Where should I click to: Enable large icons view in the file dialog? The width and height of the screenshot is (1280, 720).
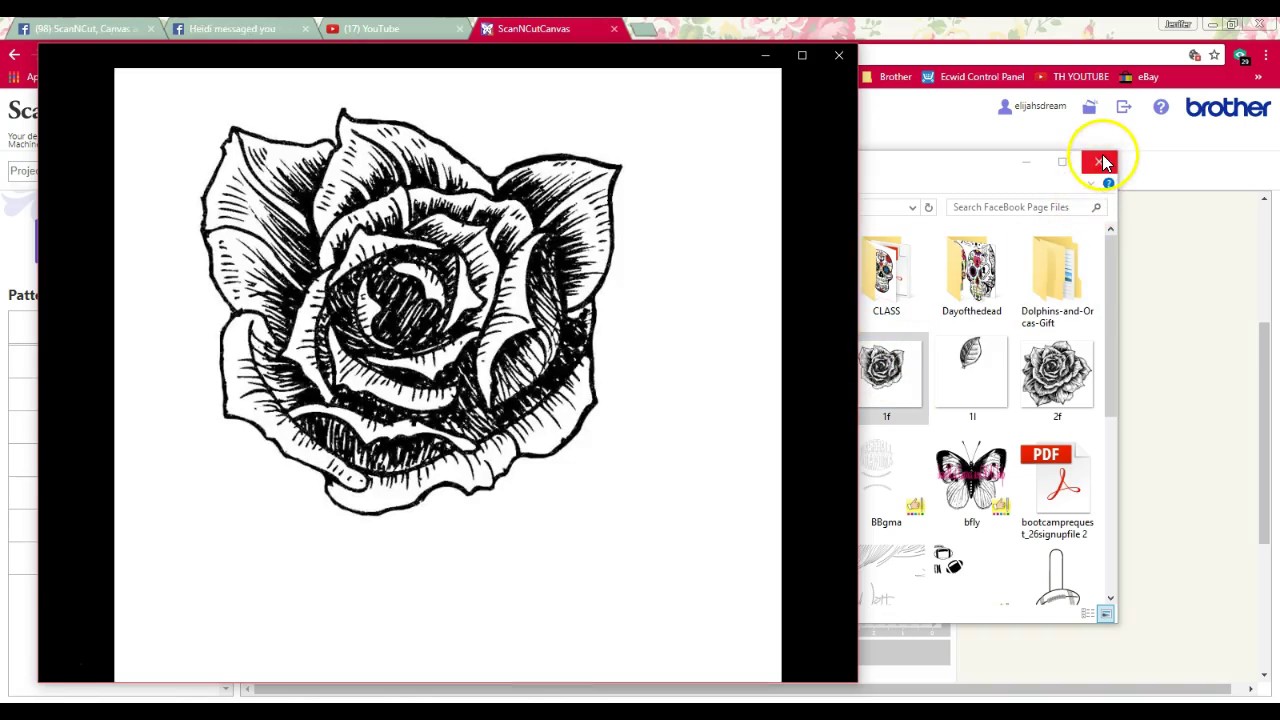point(1106,613)
